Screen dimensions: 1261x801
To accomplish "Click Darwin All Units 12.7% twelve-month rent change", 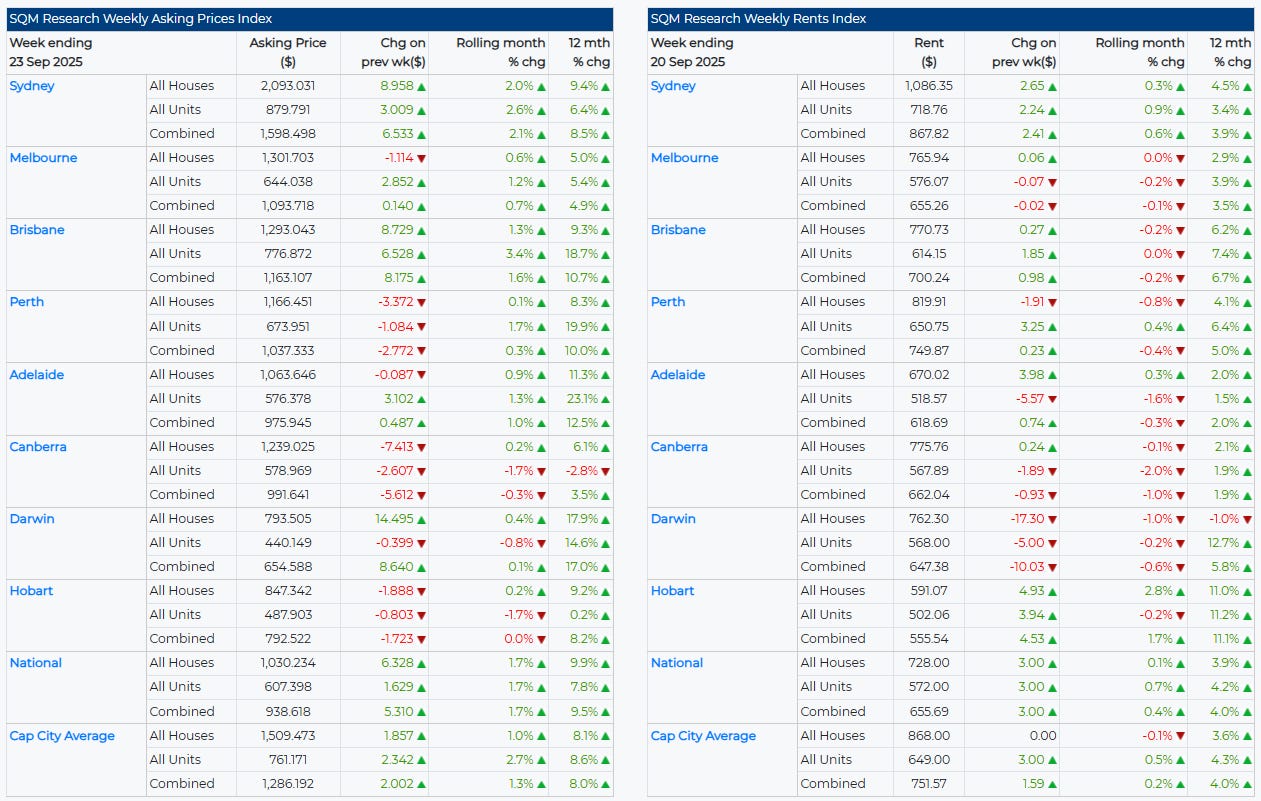I will pos(1223,543).
